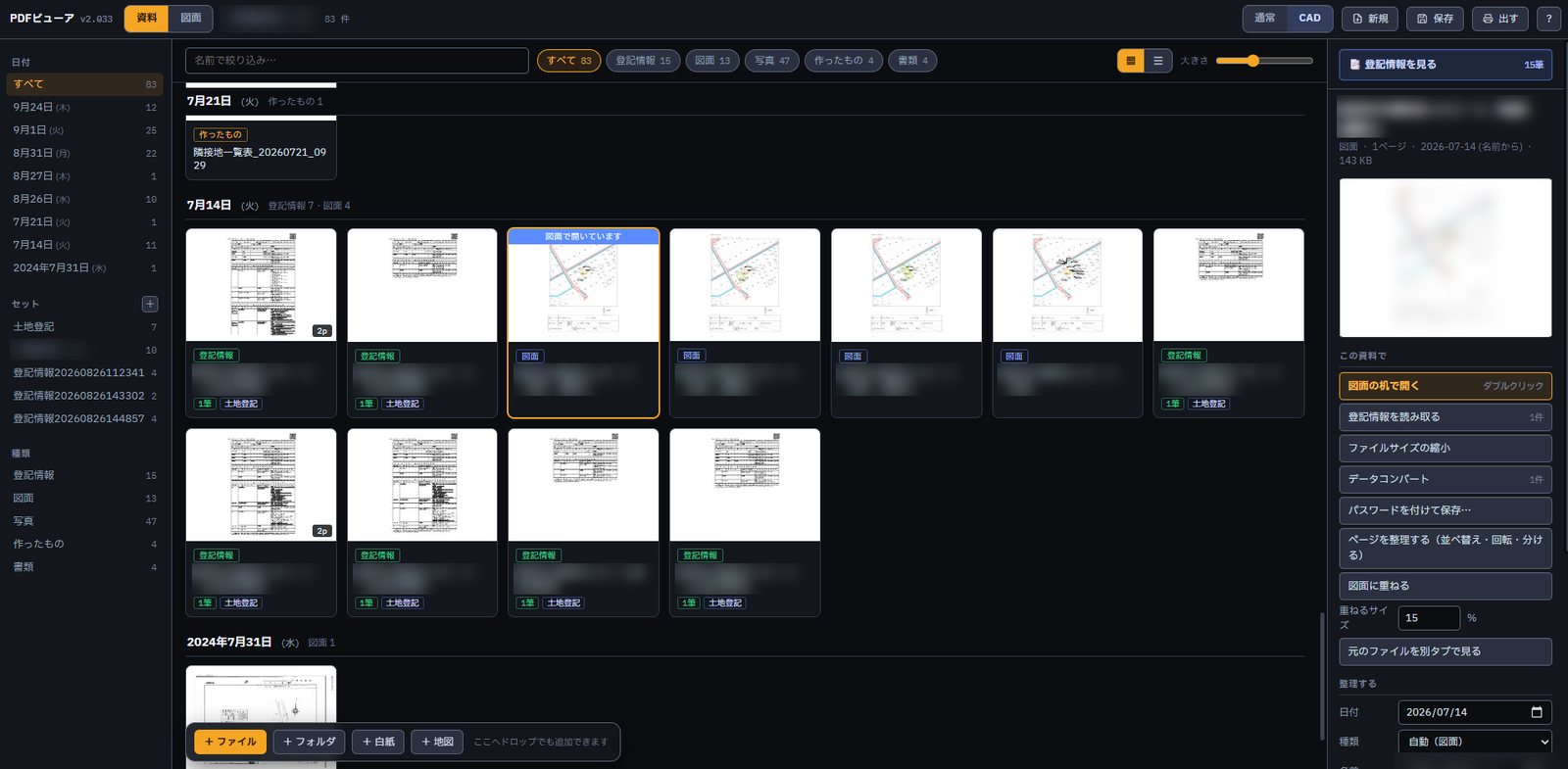Create new document with 新規 button
The width and height of the screenshot is (1568, 769).
point(1369,19)
